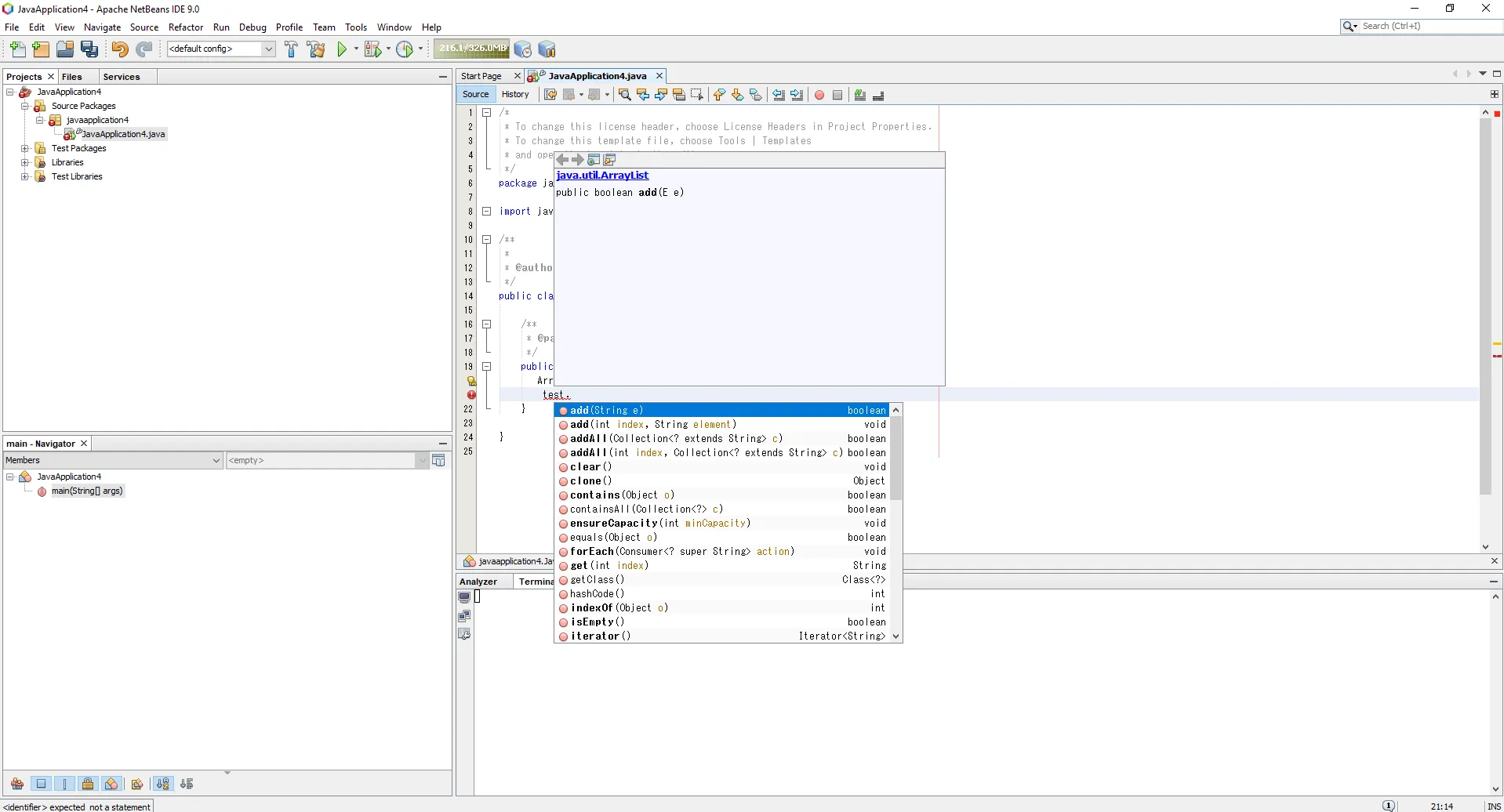Expand the Libraries tree node
This screenshot has height=812, width=1504.
(25, 162)
